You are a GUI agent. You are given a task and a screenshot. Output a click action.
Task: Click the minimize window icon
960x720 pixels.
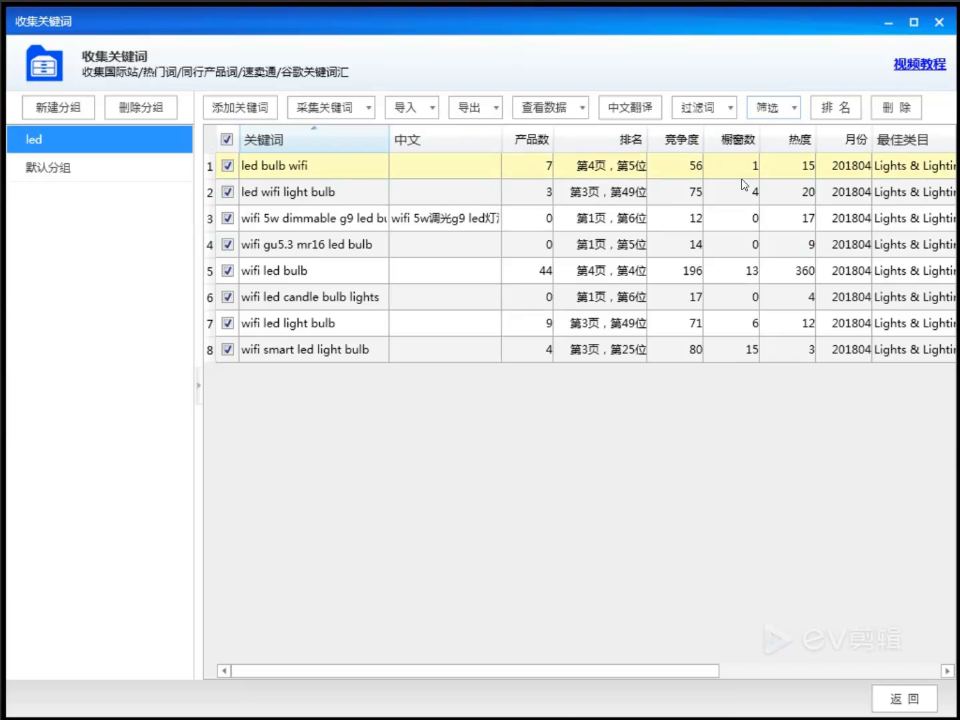pyautogui.click(x=888, y=23)
